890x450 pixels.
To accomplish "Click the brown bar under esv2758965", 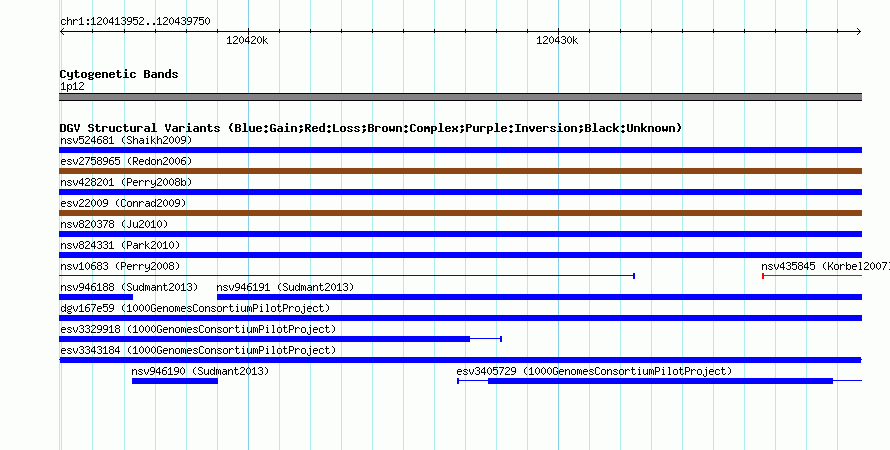I will 460,171.
